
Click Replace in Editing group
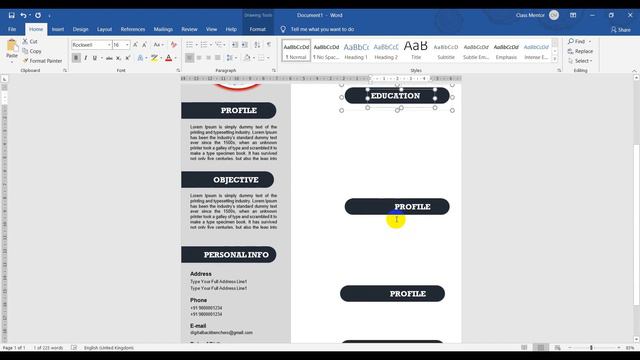[580, 51]
